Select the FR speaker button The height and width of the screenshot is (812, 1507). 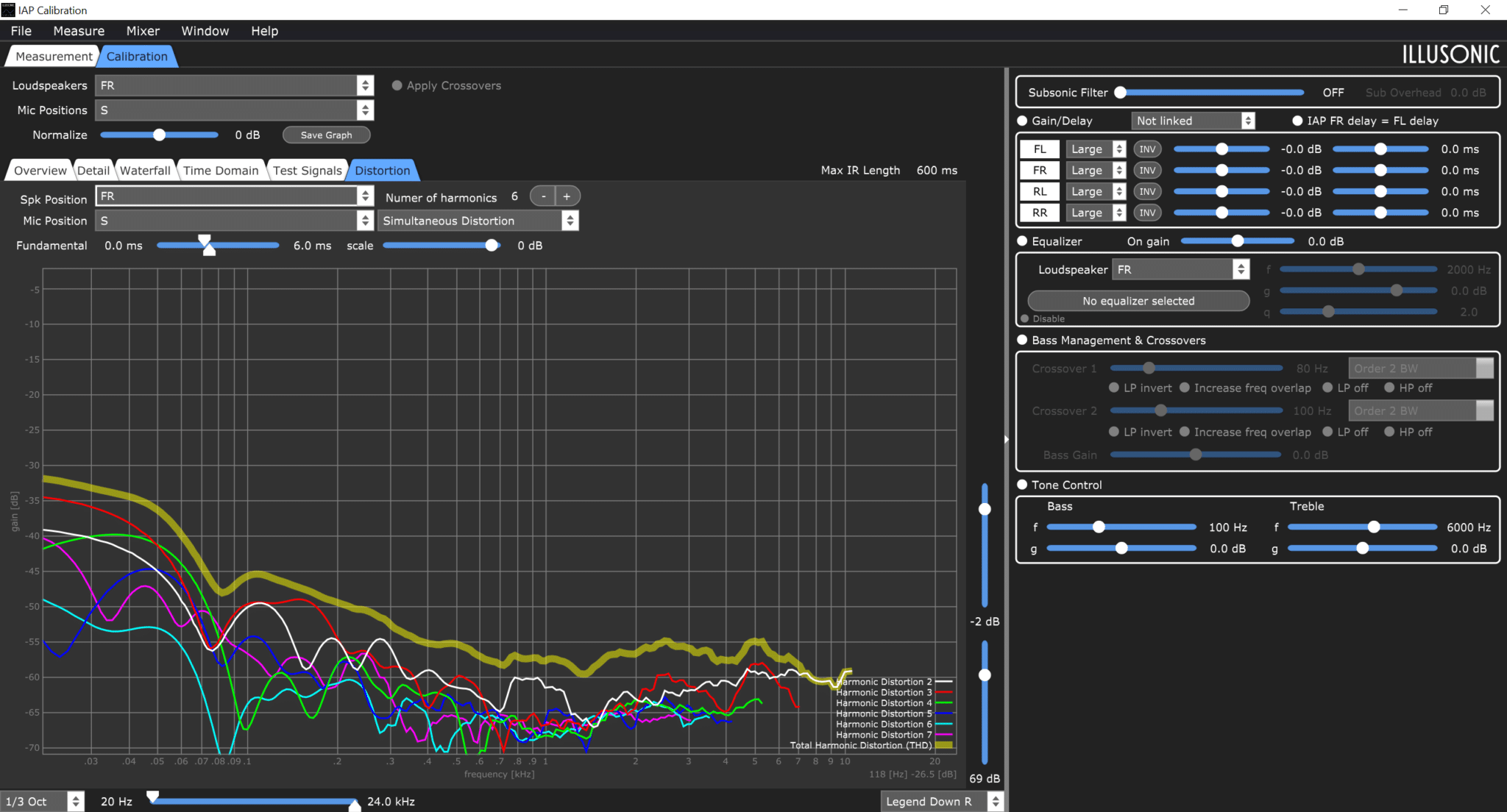[1040, 171]
